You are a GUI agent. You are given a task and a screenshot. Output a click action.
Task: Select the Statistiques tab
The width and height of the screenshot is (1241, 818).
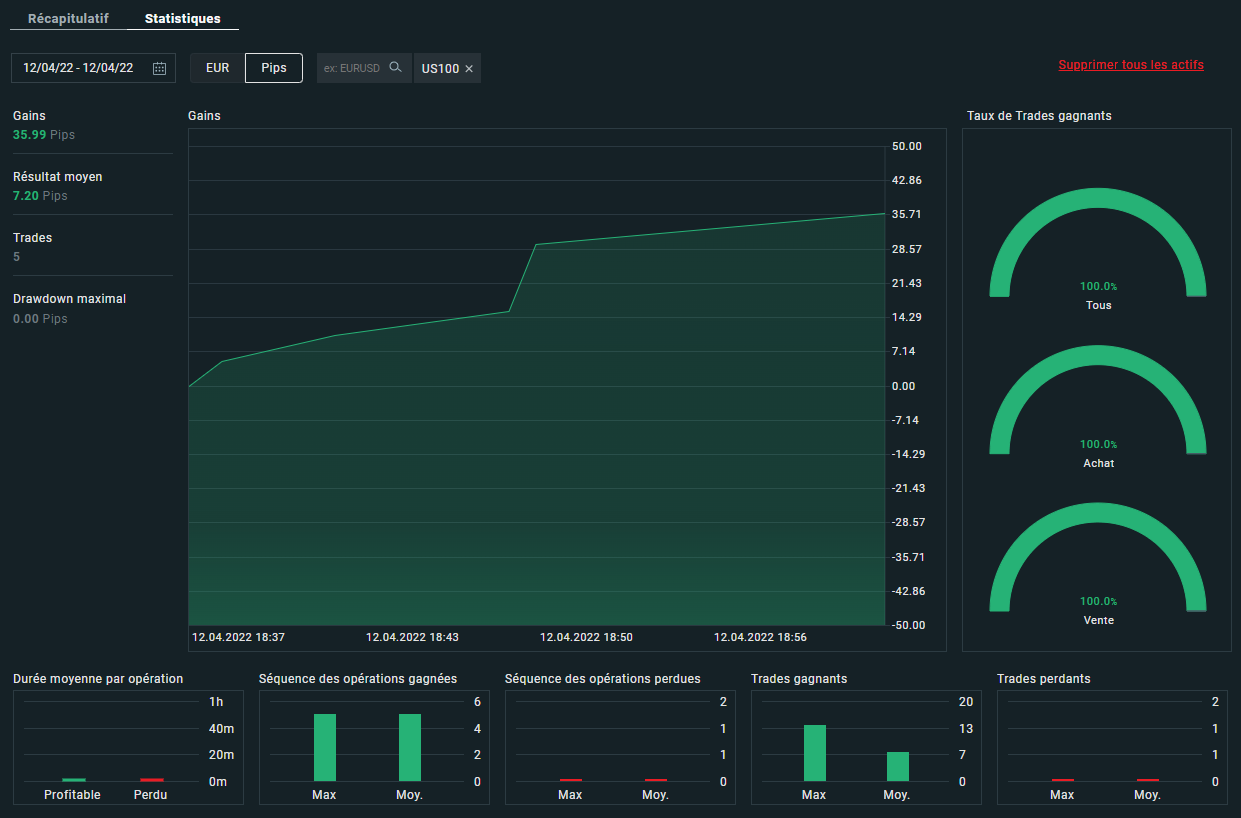tap(183, 19)
